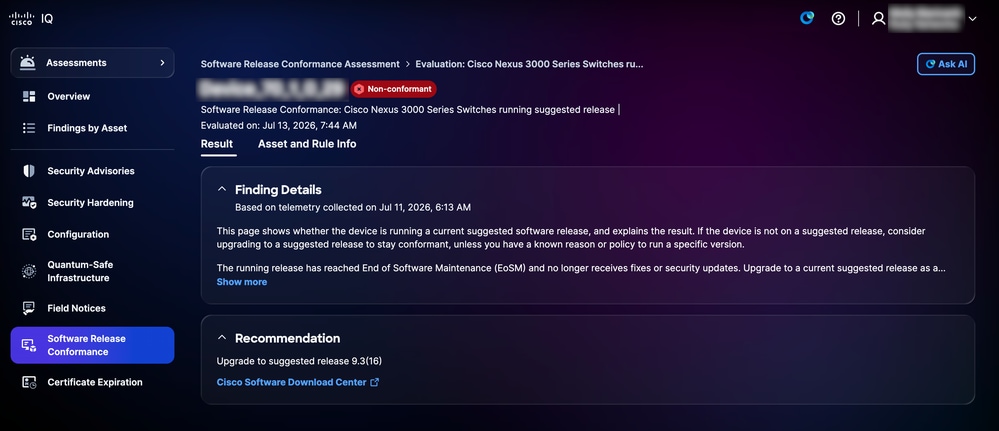Click the Assessments alarm icon
This screenshot has height=431, width=999.
point(28,62)
